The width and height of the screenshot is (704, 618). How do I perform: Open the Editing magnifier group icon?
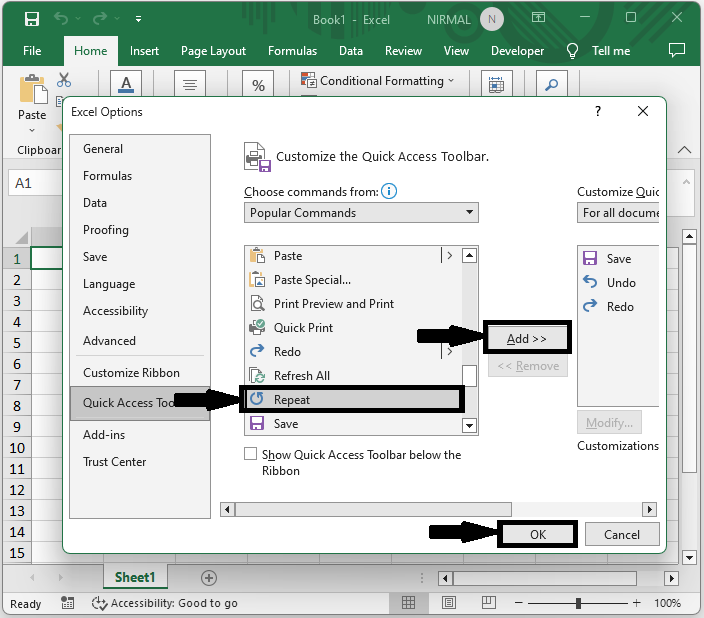[x=552, y=84]
